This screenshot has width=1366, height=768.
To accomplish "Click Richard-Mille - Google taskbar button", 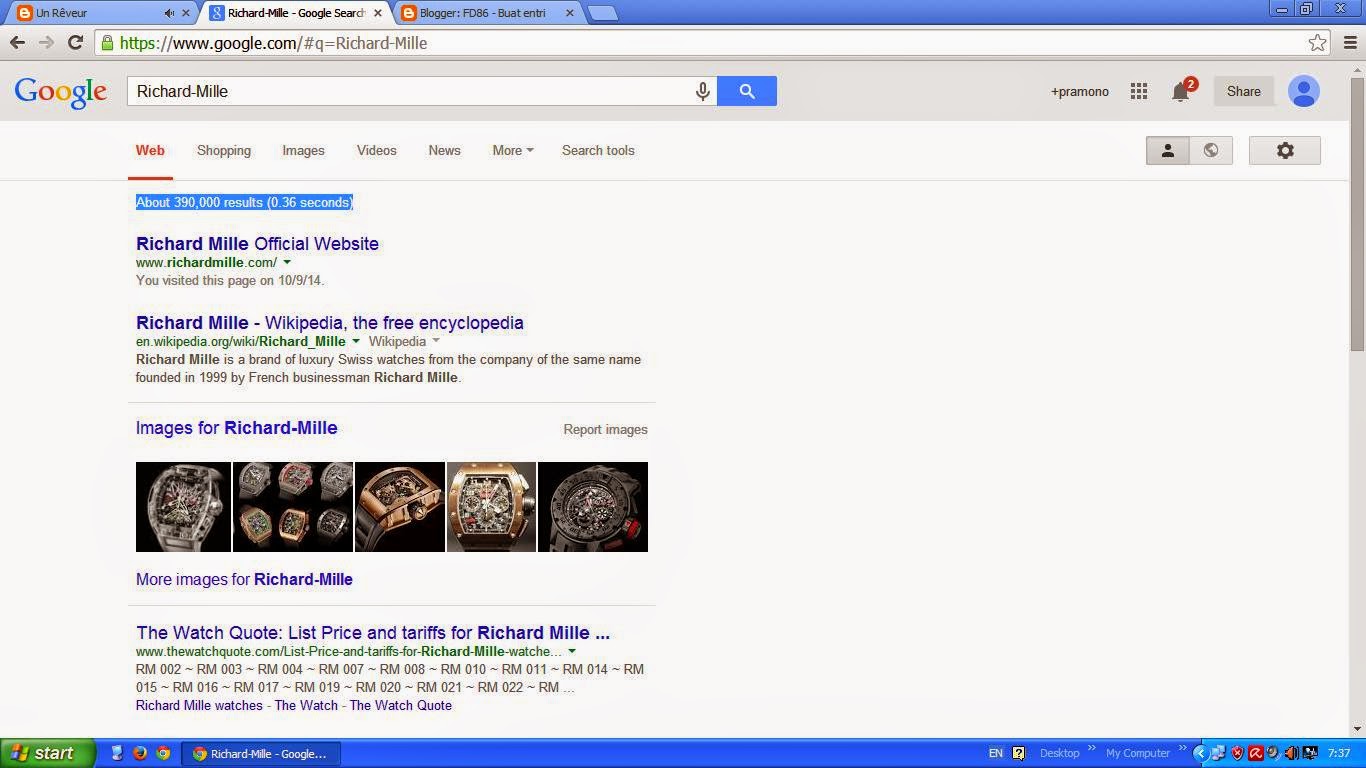I will click(x=260, y=753).
